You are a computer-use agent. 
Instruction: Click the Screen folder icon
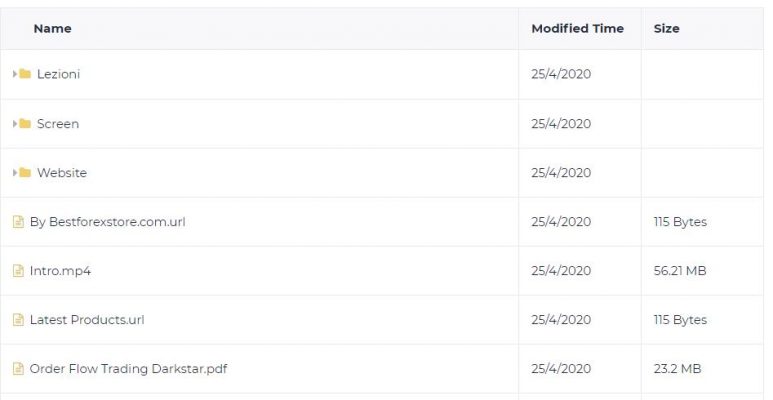coord(25,123)
